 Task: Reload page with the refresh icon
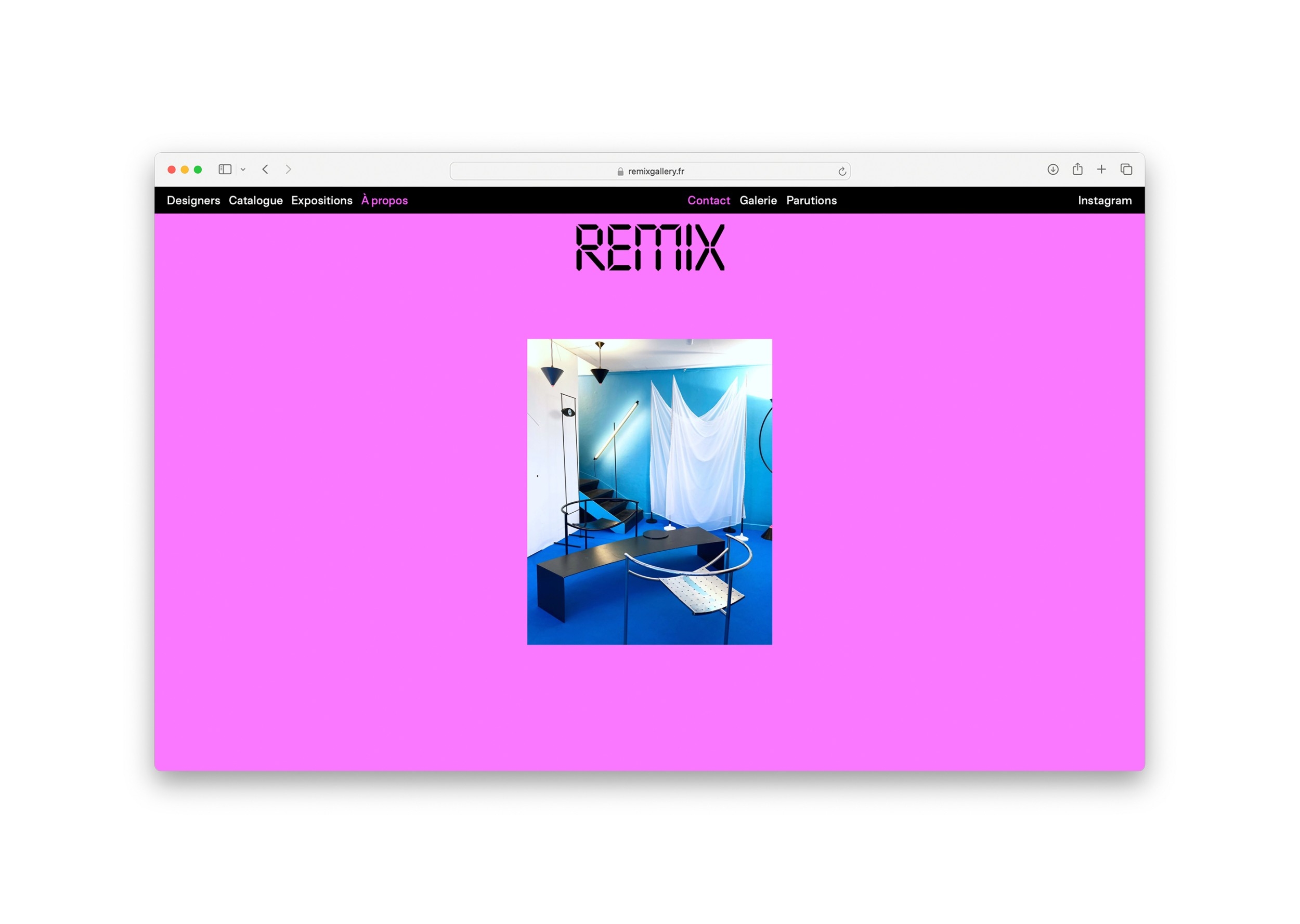point(841,172)
